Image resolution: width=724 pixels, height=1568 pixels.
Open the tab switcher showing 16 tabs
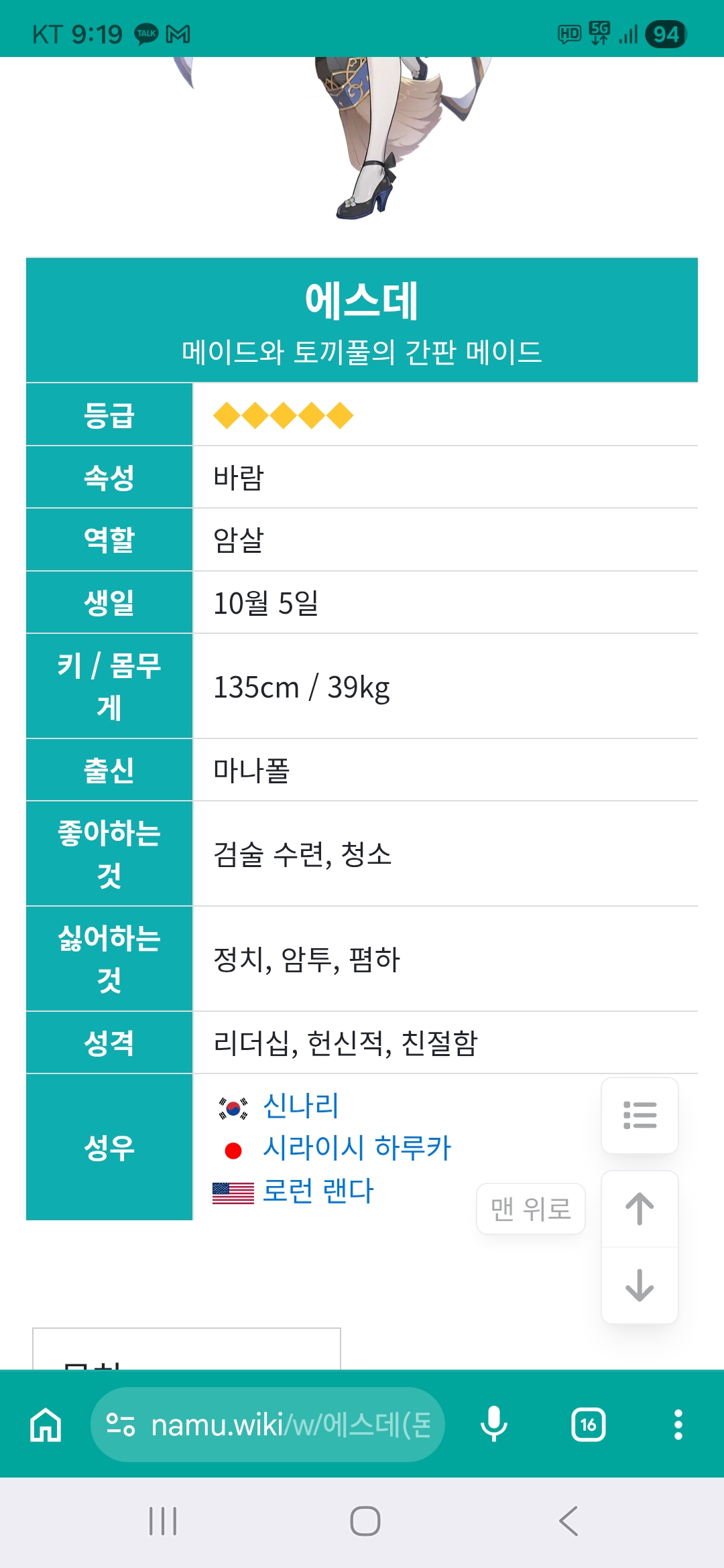(588, 1425)
